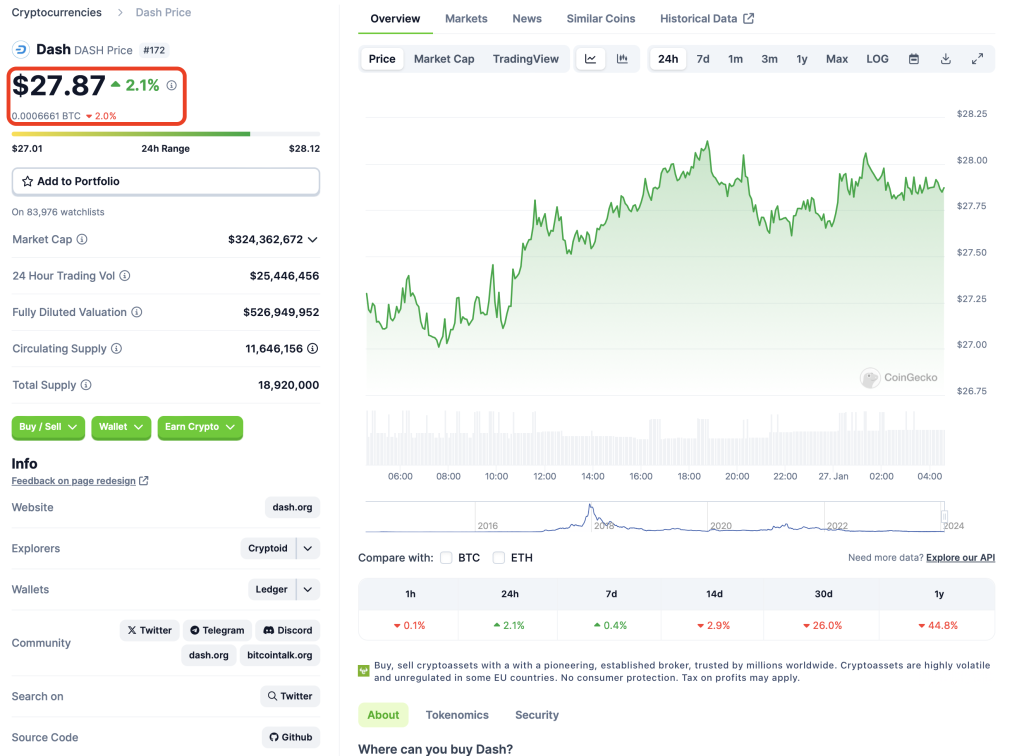Viewport: 1024px width, 756px height.
Task: Select the About tab
Action: pyautogui.click(x=383, y=716)
